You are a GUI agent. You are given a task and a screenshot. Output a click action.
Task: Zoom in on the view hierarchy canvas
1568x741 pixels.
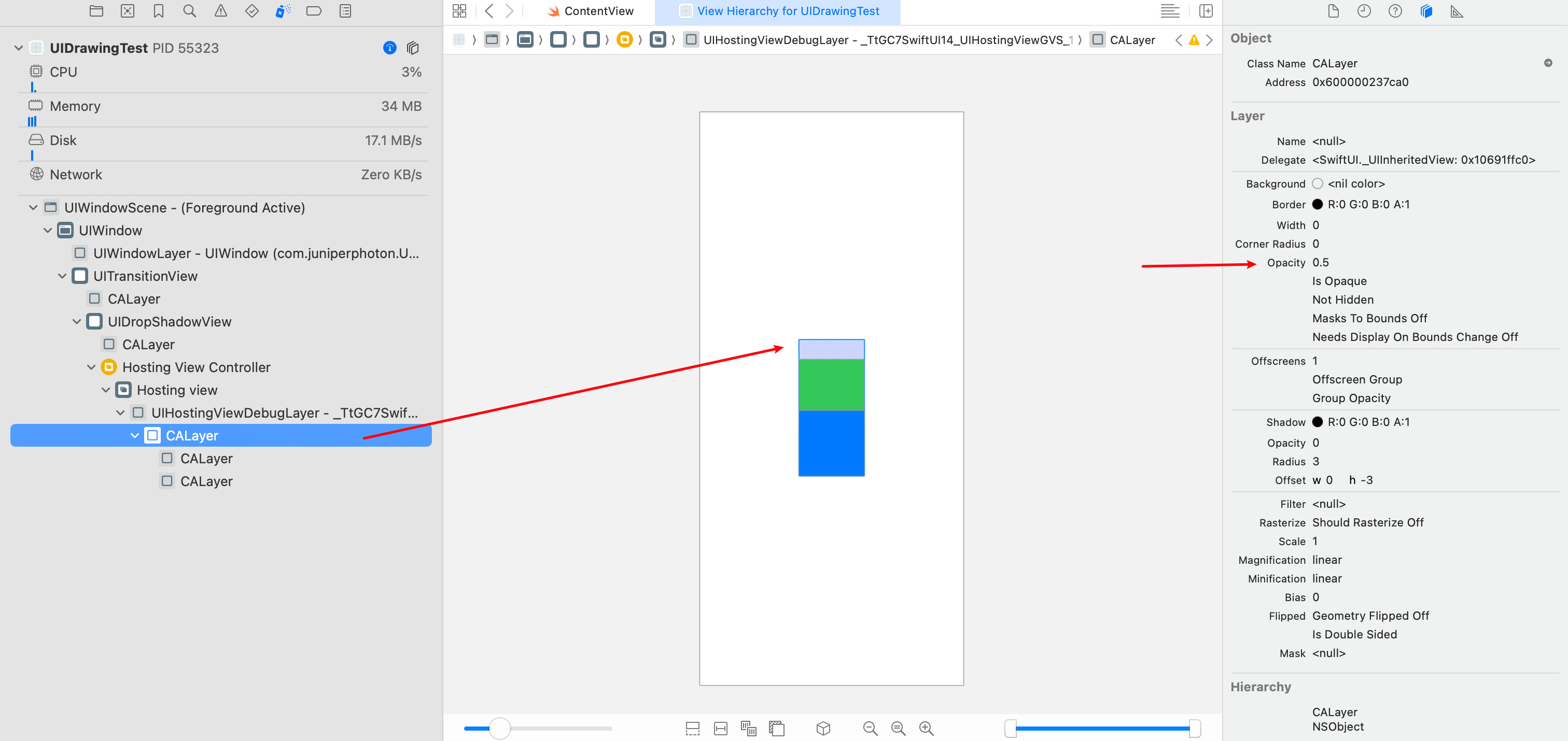click(x=926, y=728)
